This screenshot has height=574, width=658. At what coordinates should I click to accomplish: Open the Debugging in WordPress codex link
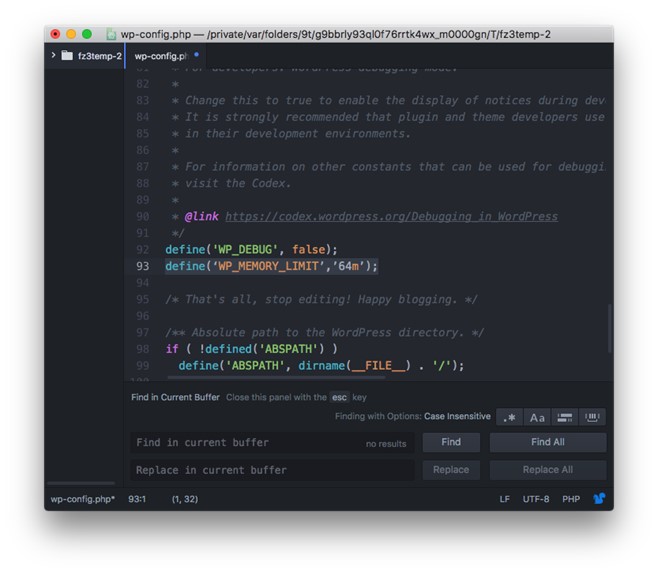[x=391, y=216]
